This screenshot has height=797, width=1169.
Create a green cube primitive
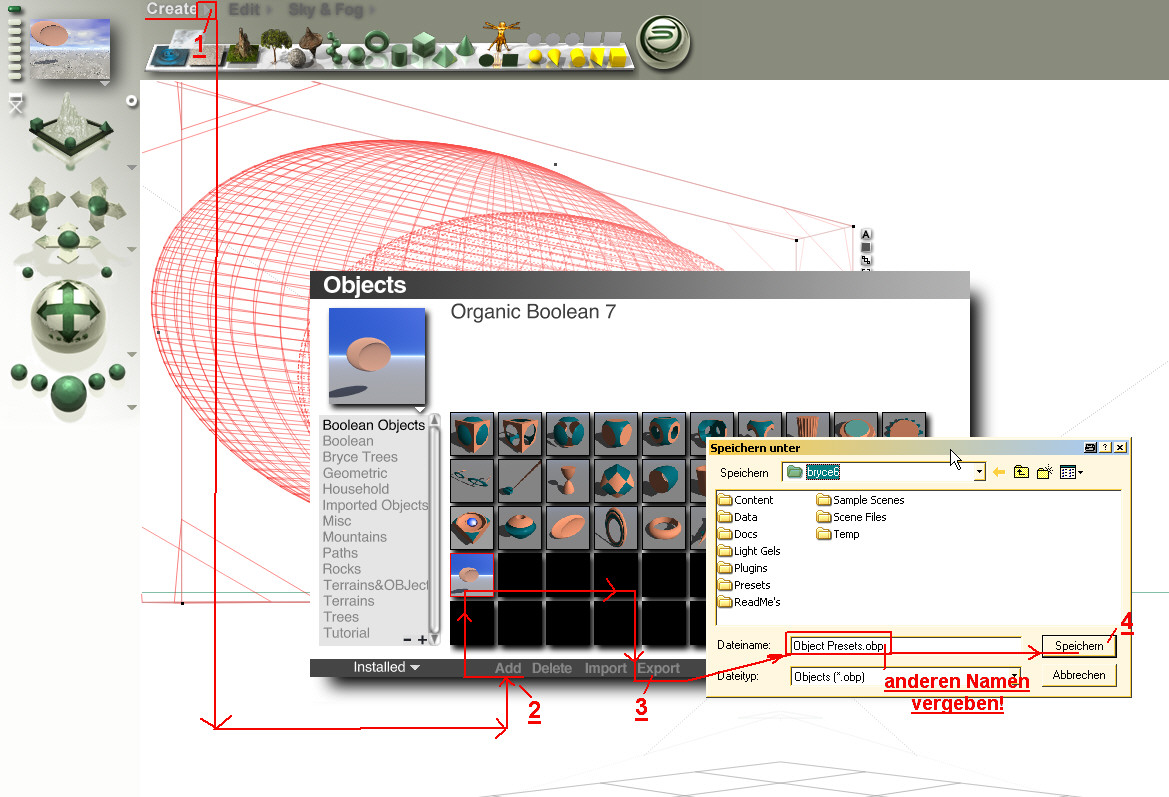(x=423, y=44)
